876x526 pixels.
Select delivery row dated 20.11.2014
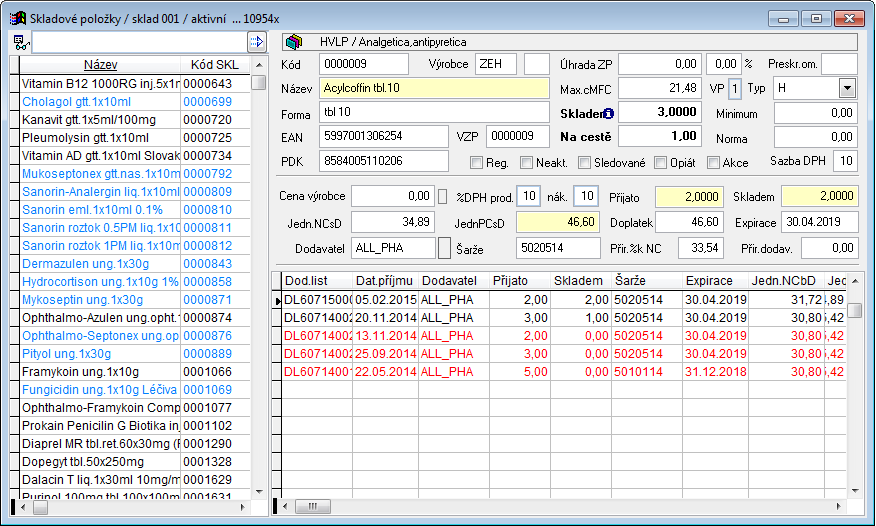pyautogui.click(x=385, y=317)
